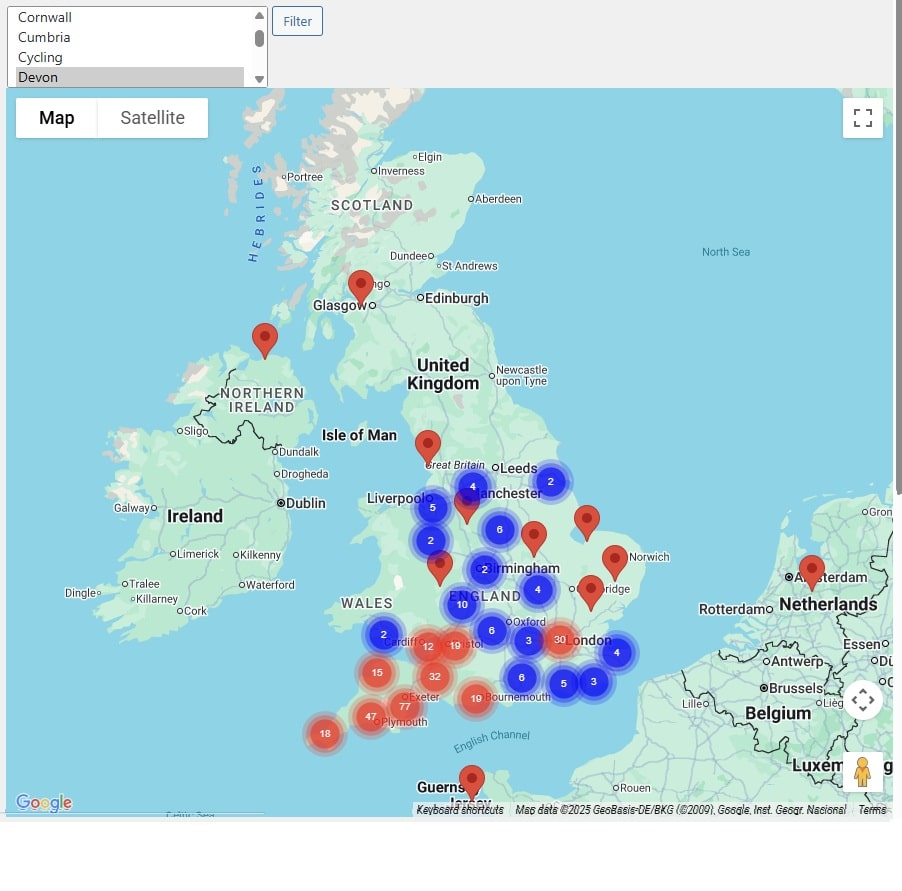The height and width of the screenshot is (891, 902).
Task: Select the Street View pegman icon
Action: point(862,772)
